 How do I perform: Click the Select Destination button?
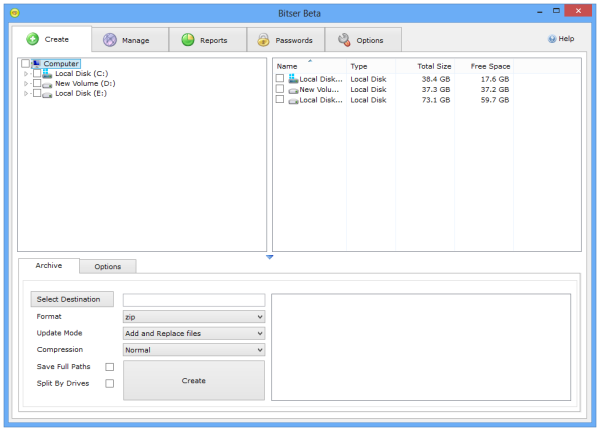(72, 299)
